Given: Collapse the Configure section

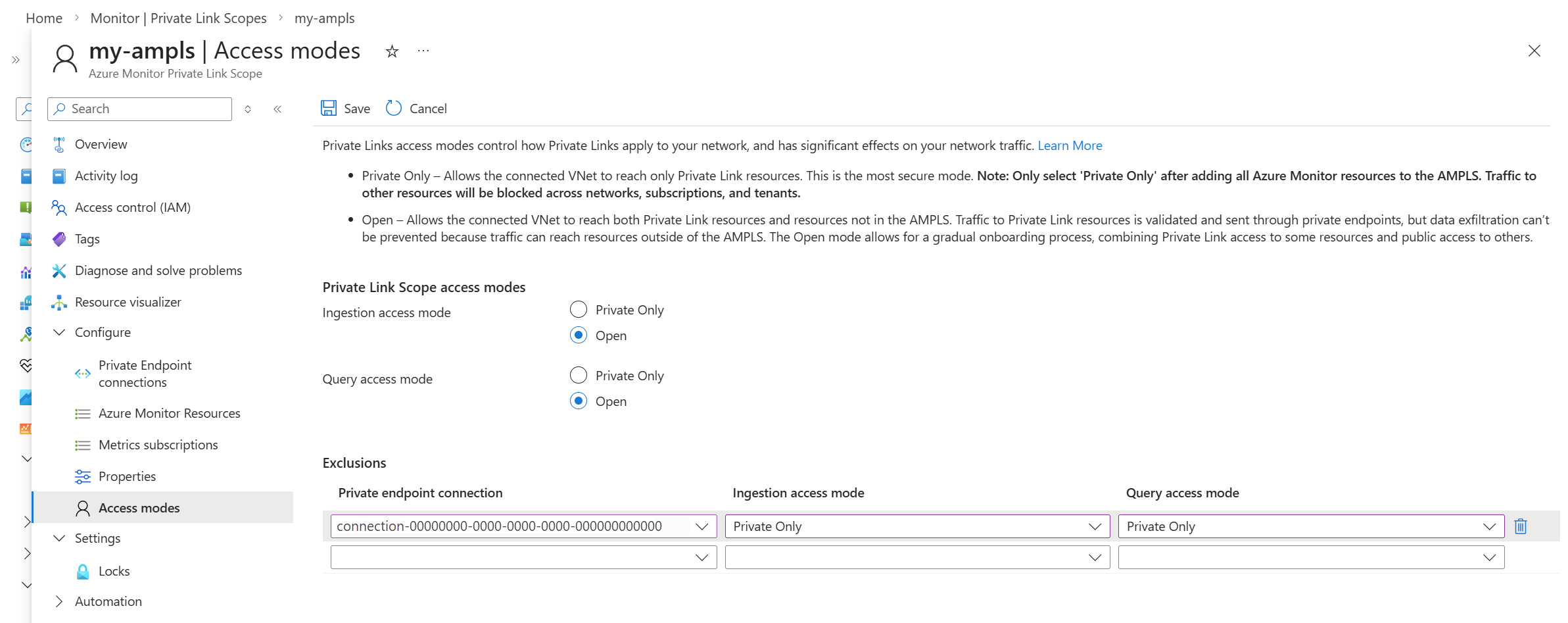Looking at the screenshot, I should tap(59, 332).
